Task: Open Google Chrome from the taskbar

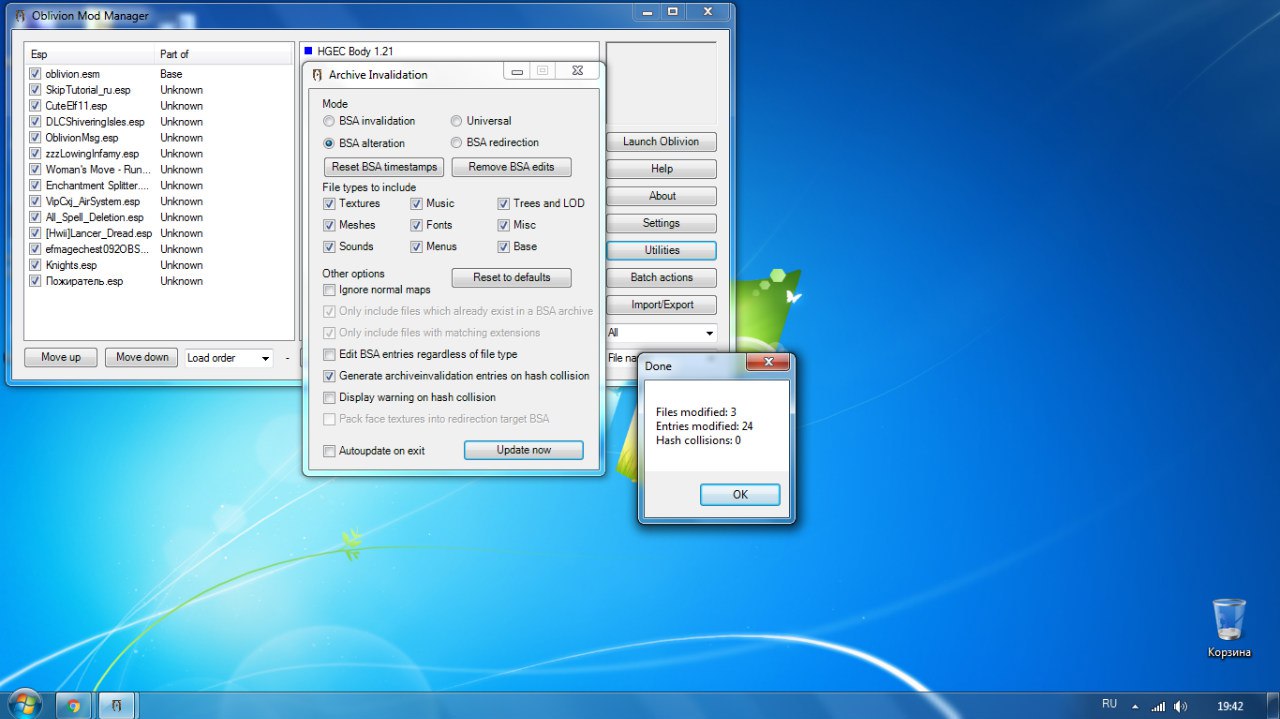Action: pyautogui.click(x=73, y=705)
